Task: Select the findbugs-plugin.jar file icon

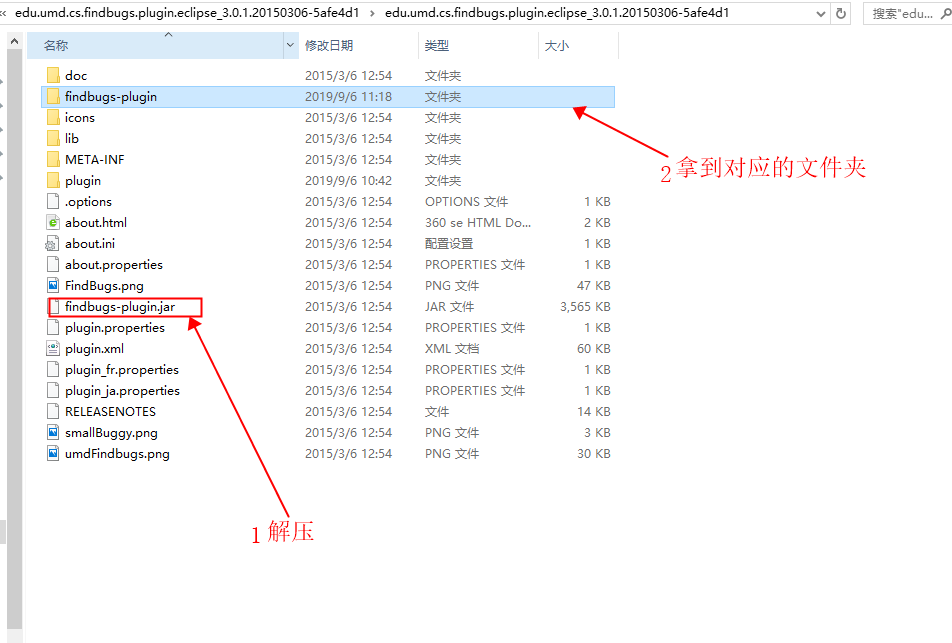Action: coord(55,307)
